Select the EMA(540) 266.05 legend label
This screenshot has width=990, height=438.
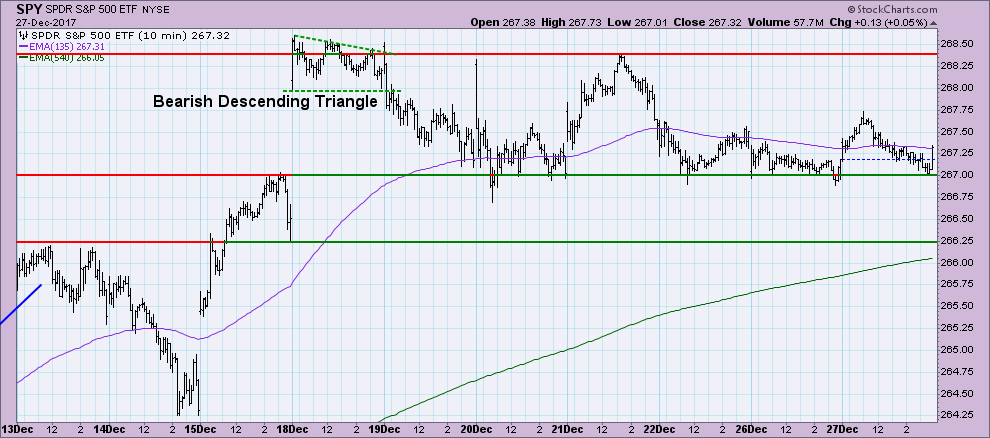coord(69,58)
